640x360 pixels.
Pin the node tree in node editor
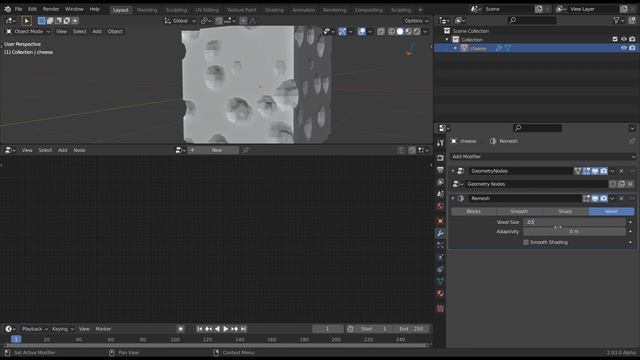[x=246, y=150]
